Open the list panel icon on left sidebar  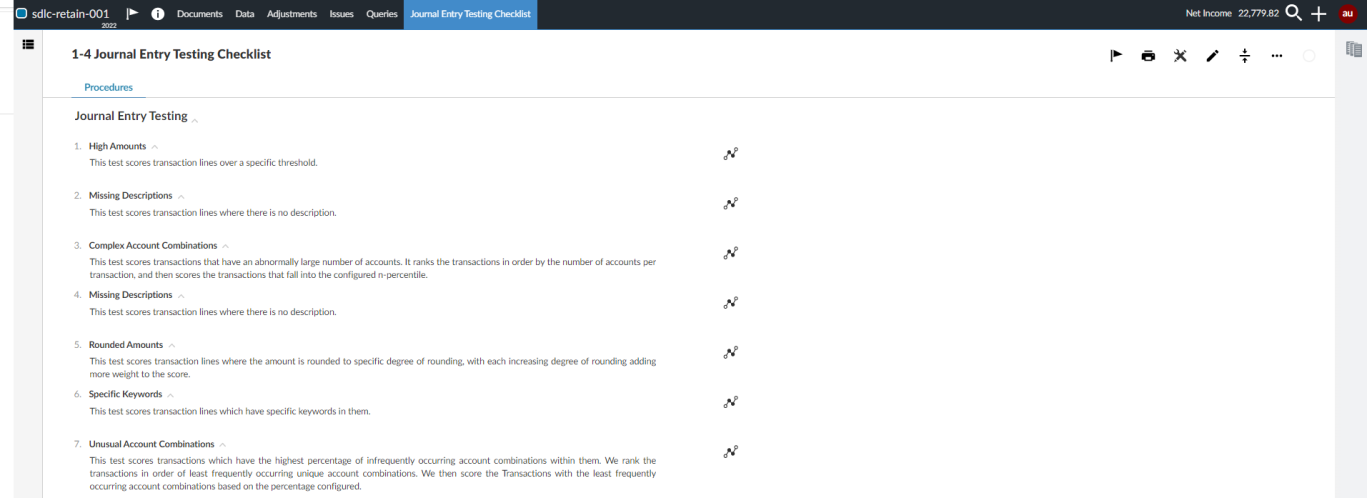pyautogui.click(x=28, y=45)
